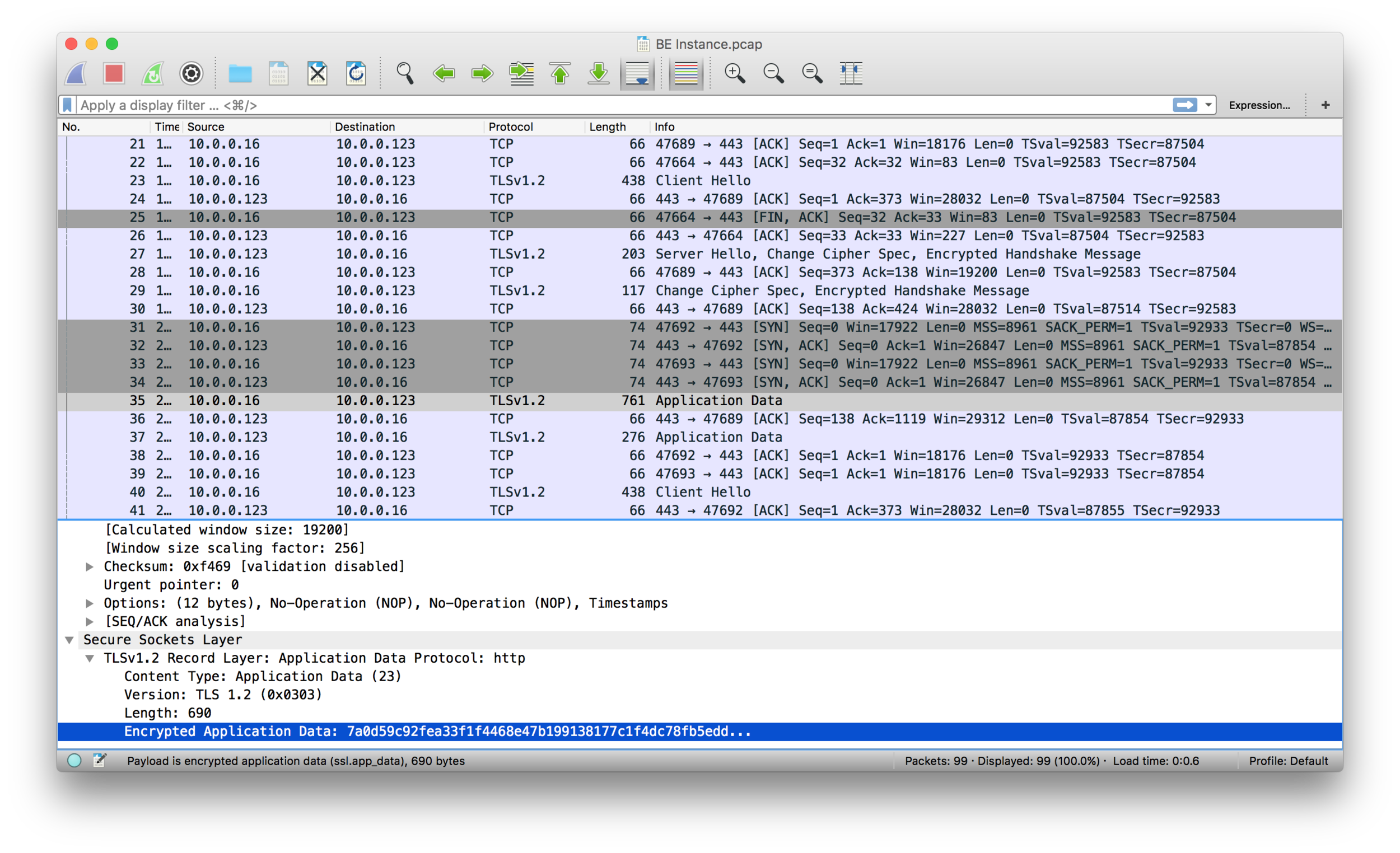Image resolution: width=1400 pixels, height=853 pixels.
Task: Click the reload capture file icon
Action: (356, 73)
